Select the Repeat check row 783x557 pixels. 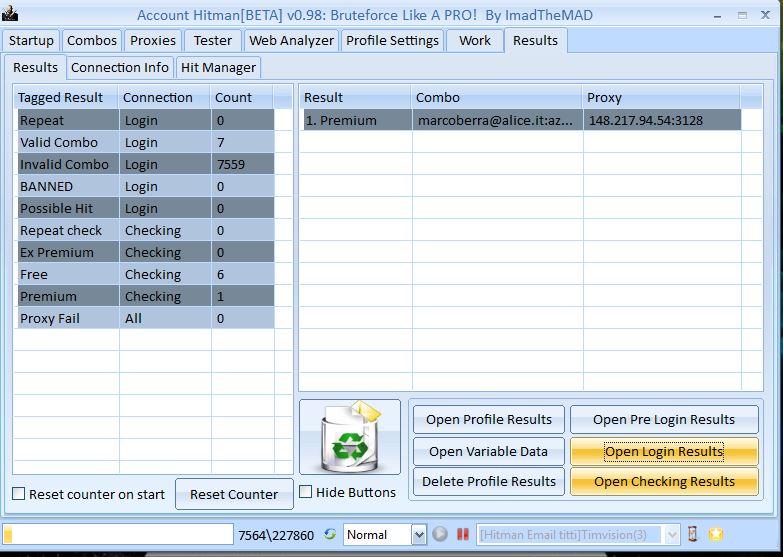146,230
